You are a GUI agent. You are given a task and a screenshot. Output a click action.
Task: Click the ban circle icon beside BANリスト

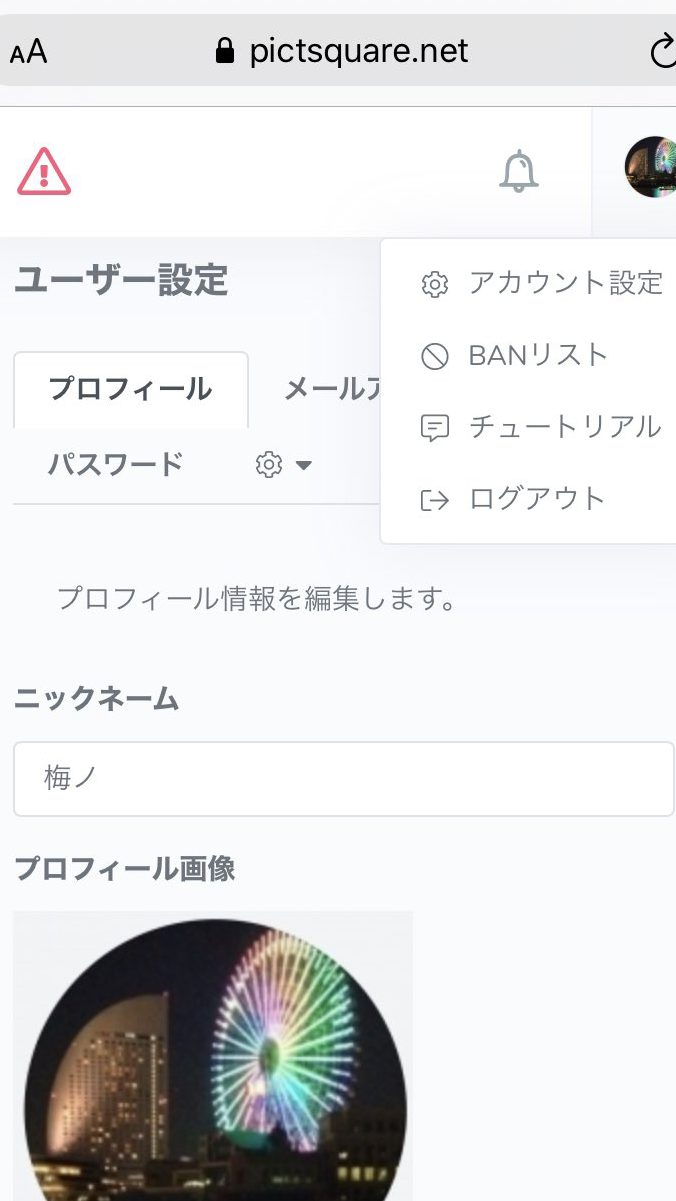(435, 356)
